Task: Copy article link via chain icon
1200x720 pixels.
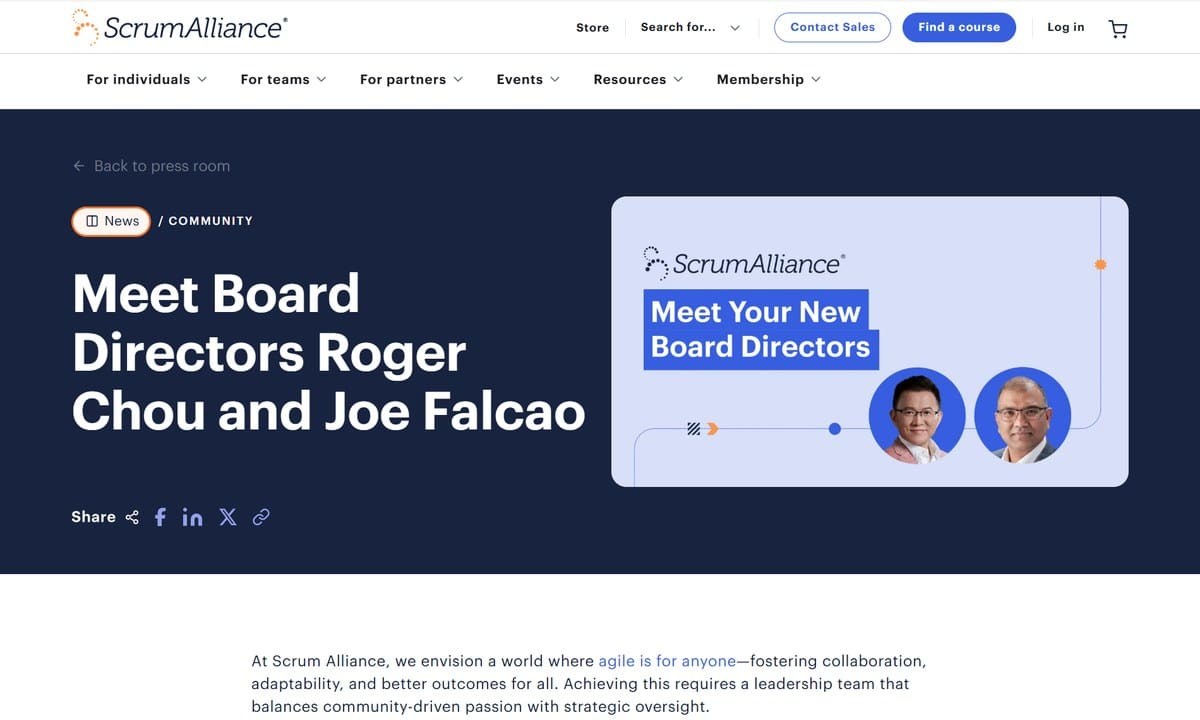Action: coord(261,517)
